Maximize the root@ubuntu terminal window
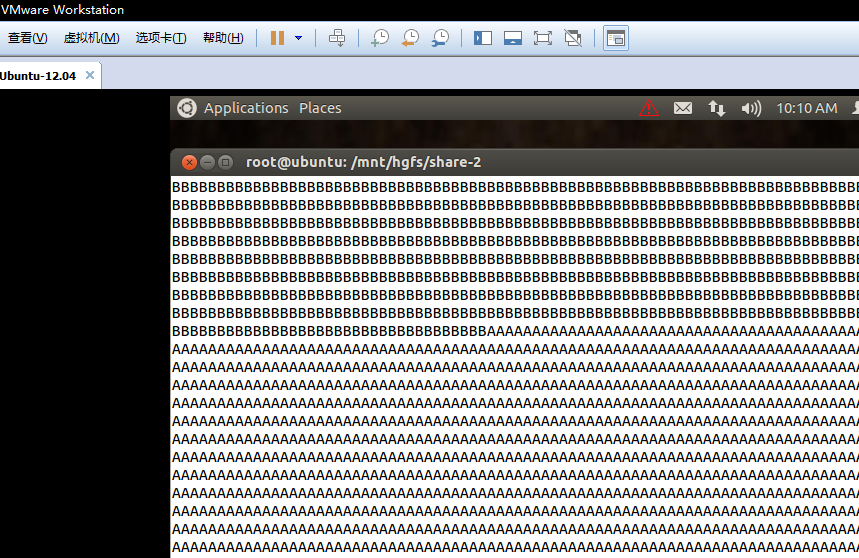The image size is (859, 558). [x=225, y=162]
